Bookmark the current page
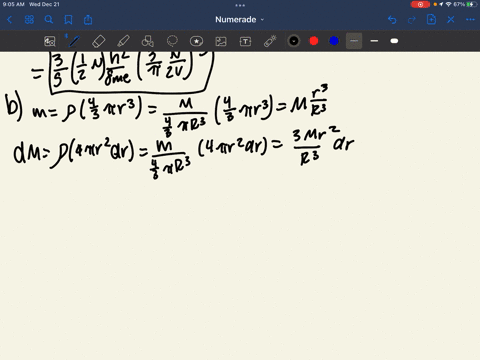The height and width of the screenshot is (360, 480). pyautogui.click(x=68, y=20)
